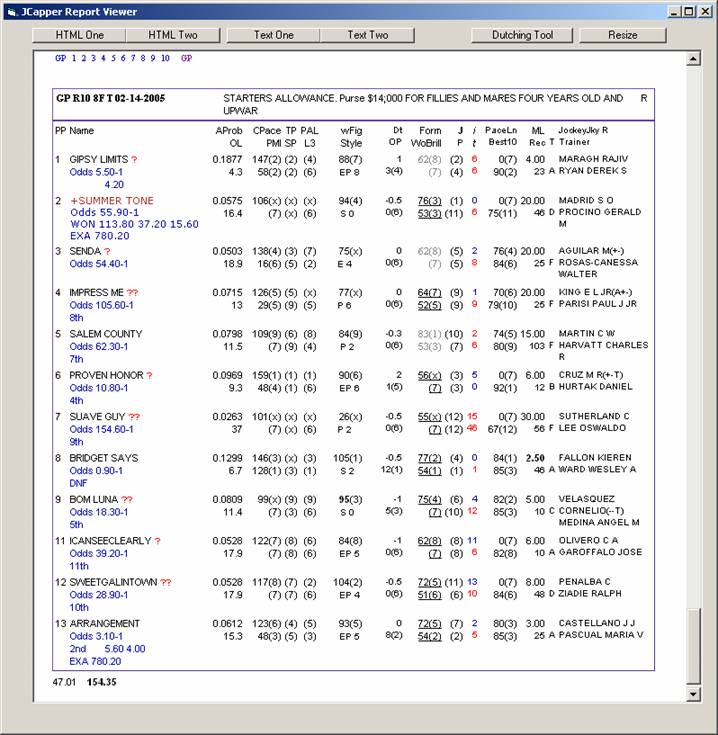Select horse BOM LUNA

(x=93, y=499)
